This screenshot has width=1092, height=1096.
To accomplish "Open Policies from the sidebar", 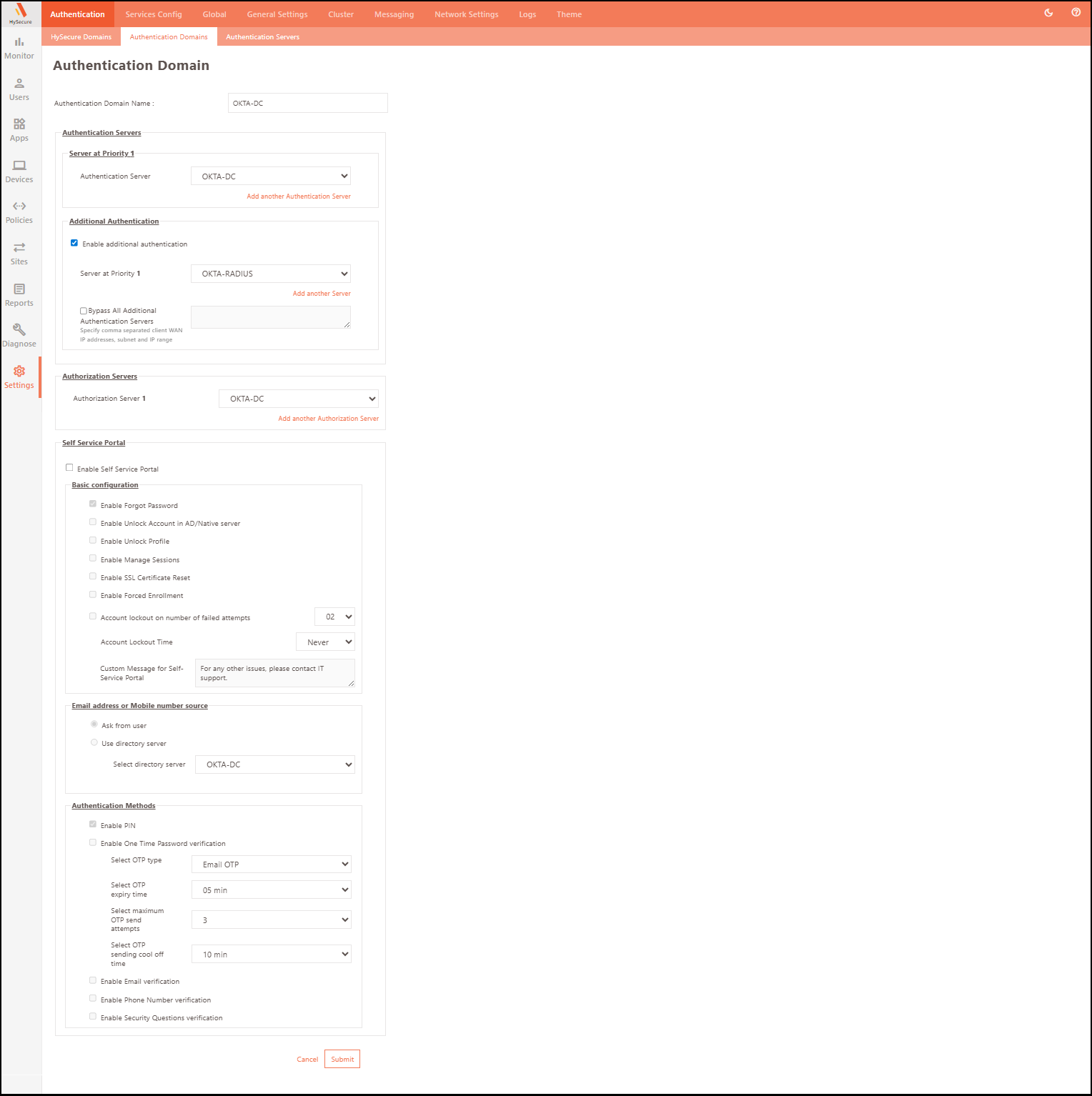I will point(19,212).
